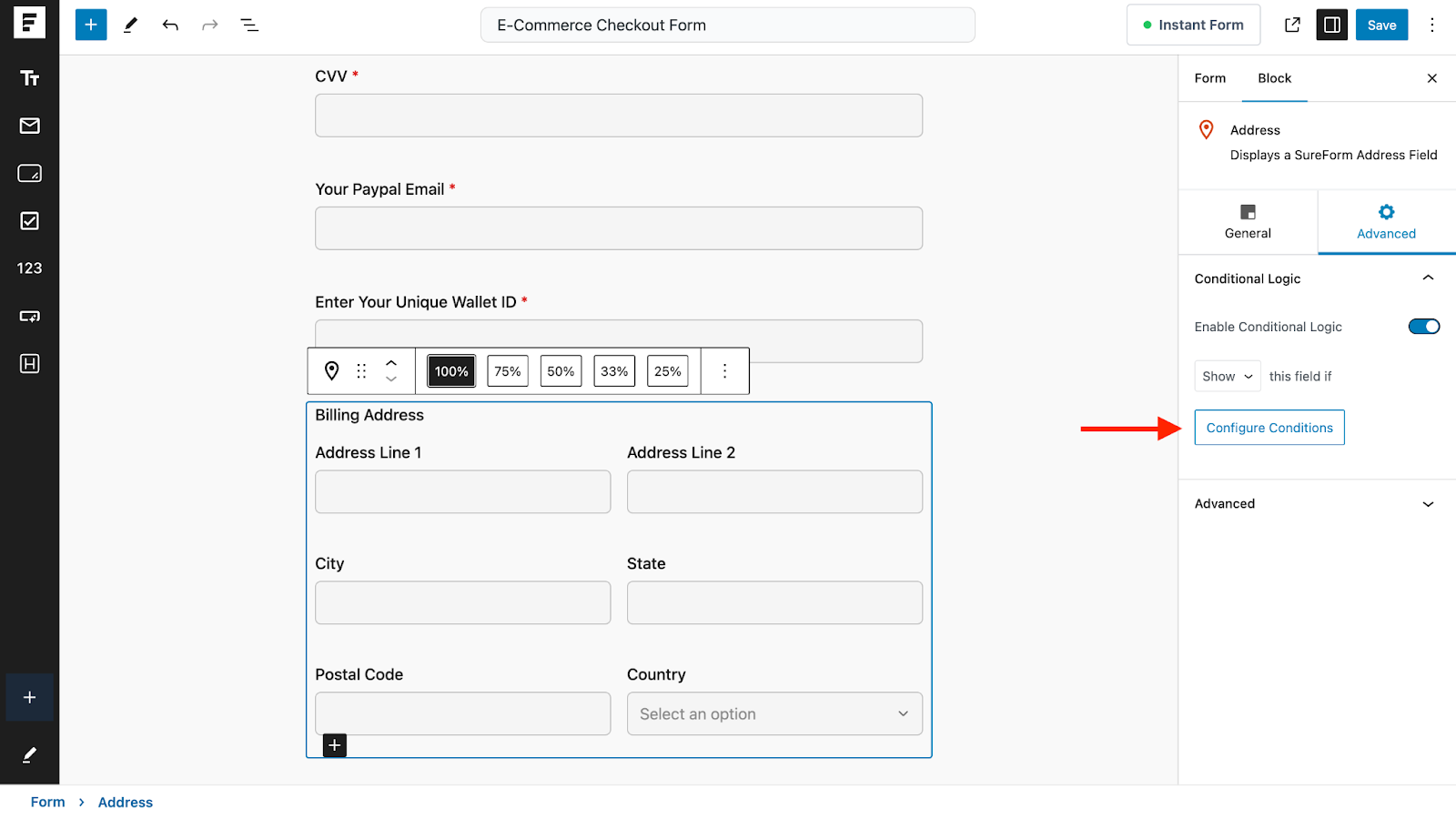This screenshot has width=1456, height=819.
Task: Select the Checkbox field block icon
Action: [29, 220]
